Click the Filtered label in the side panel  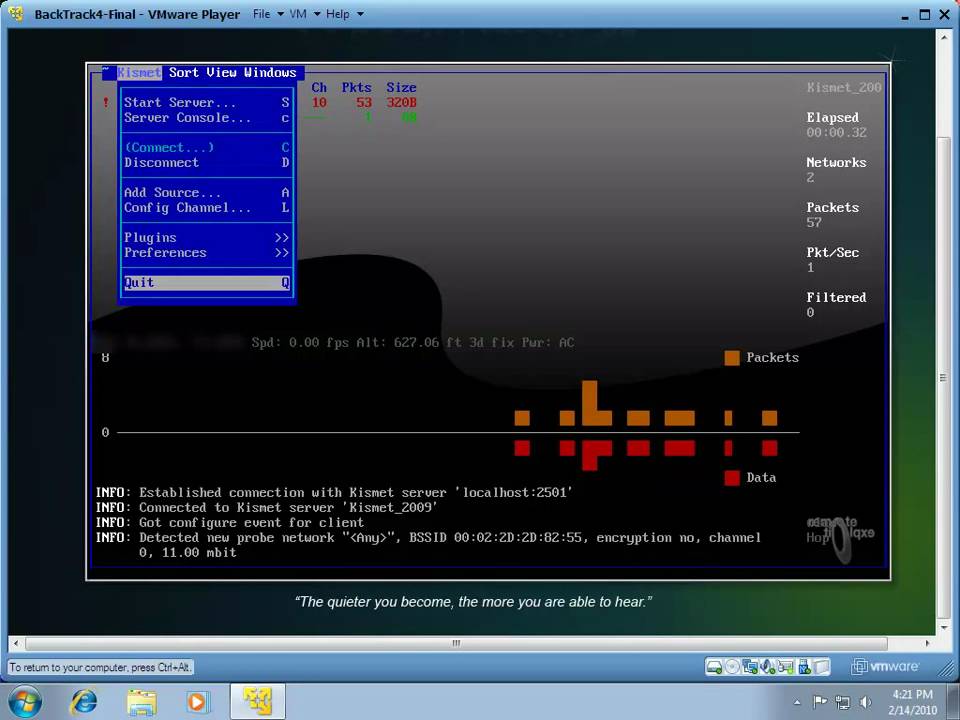[836, 298]
